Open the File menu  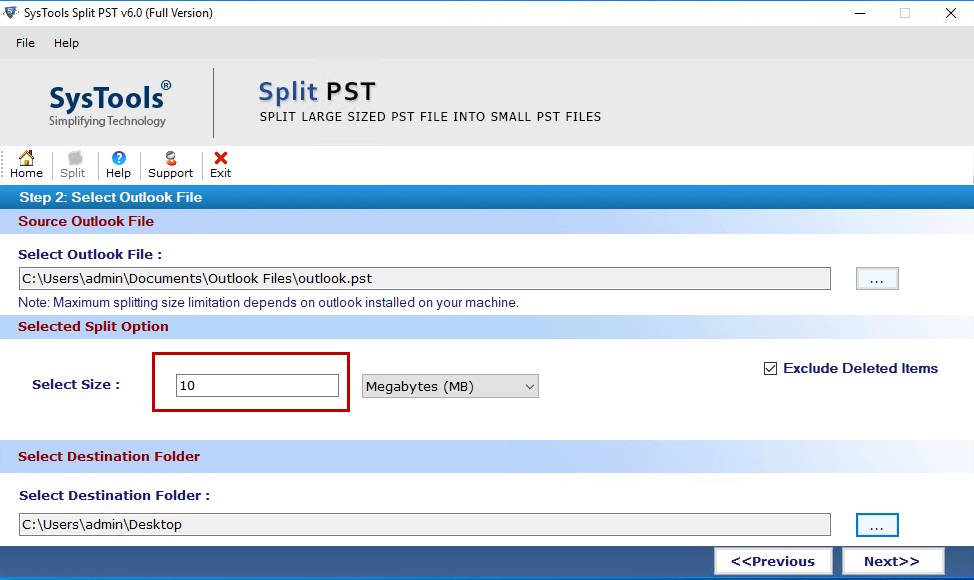point(25,43)
